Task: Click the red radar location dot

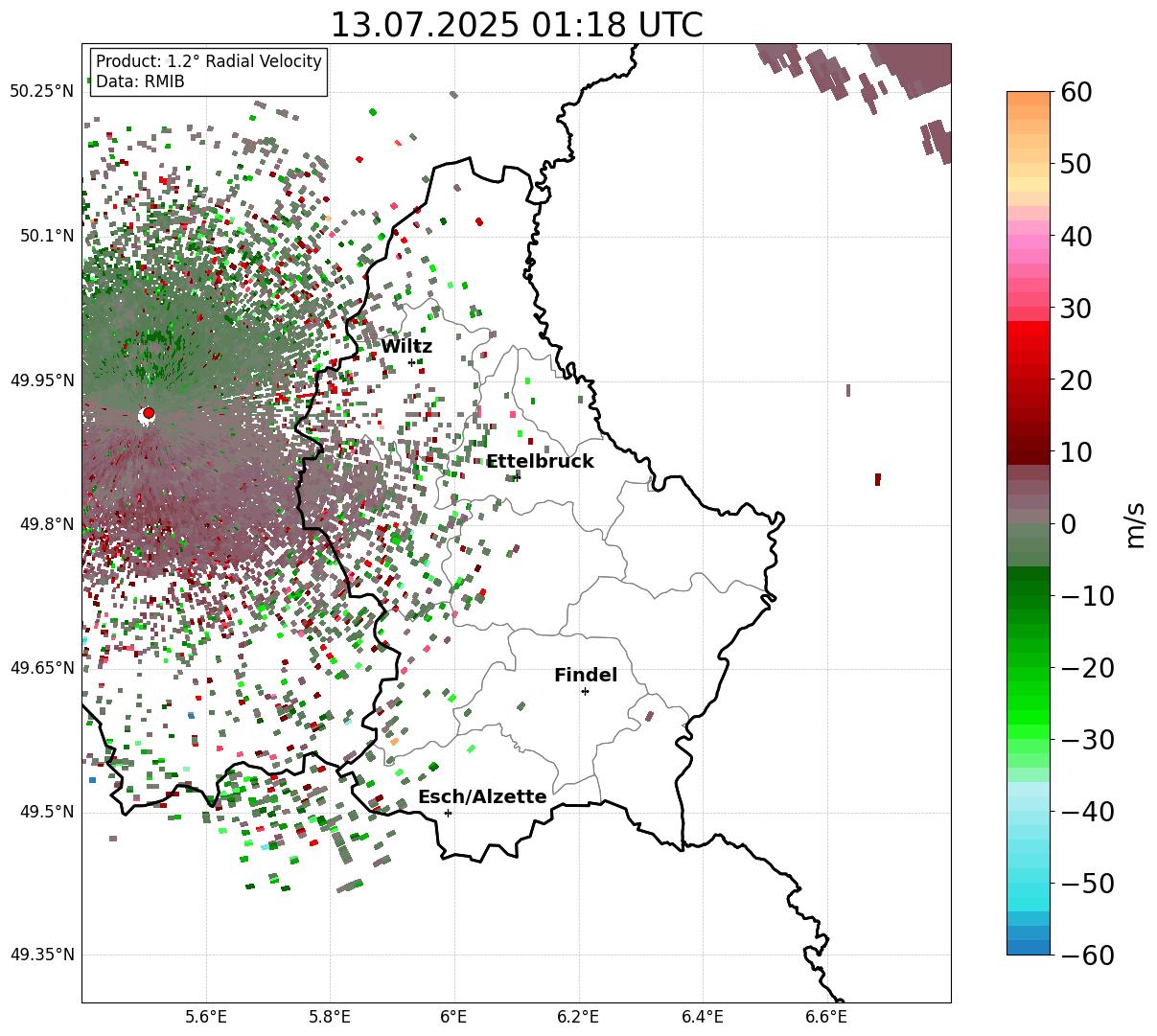Action: pos(149,413)
